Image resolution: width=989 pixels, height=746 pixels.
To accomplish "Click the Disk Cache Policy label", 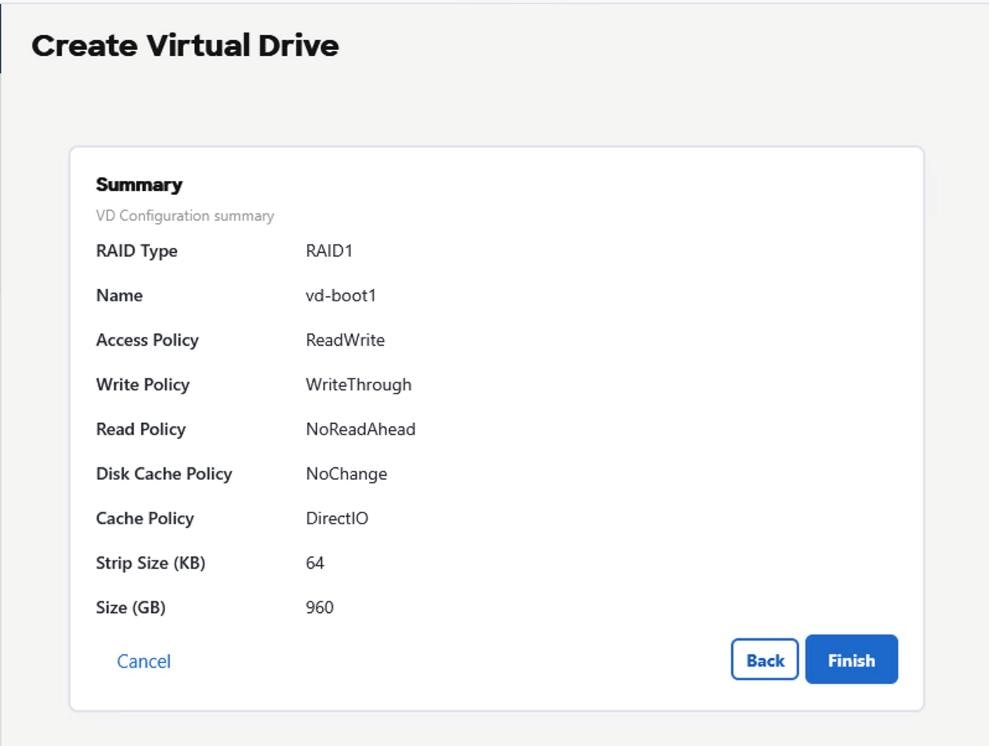I will pyautogui.click(x=164, y=474).
